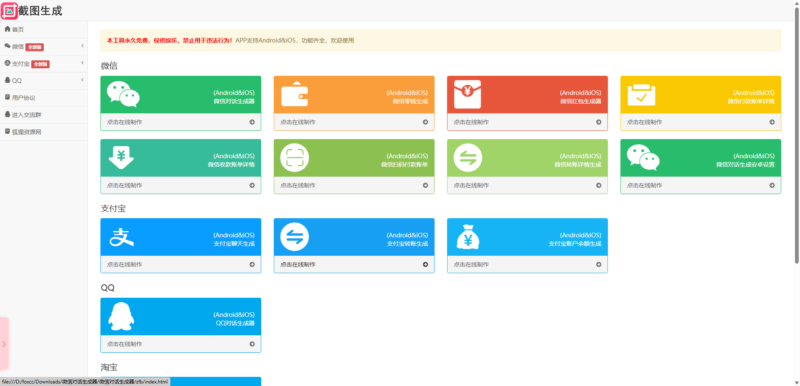The width and height of the screenshot is (800, 386).
Task: Click the QQ对话生成器 card title text
Action: [x=235, y=323]
